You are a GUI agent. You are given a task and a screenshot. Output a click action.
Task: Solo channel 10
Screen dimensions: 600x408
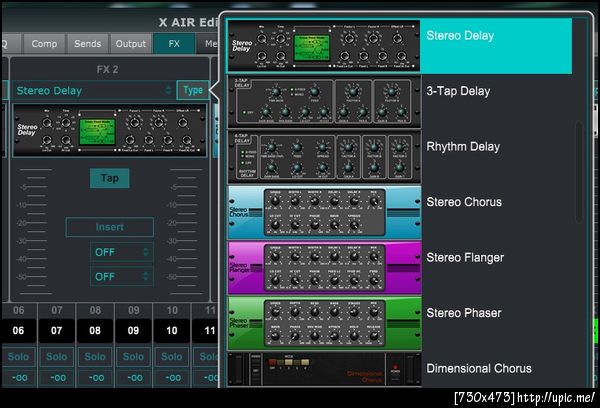click(171, 357)
